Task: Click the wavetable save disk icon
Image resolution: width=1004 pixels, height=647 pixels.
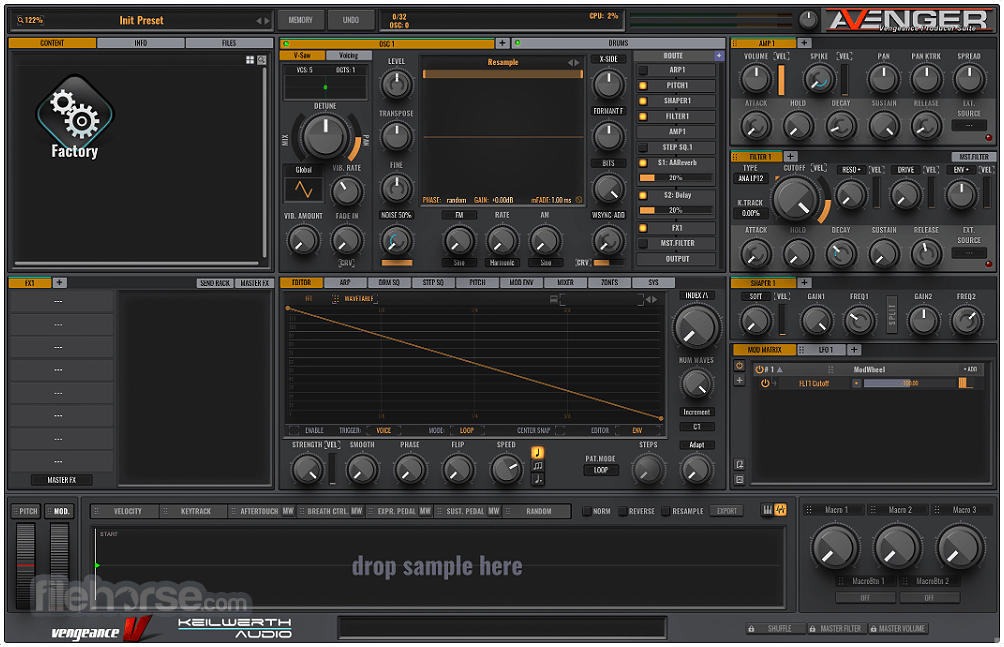Action: pos(554,299)
